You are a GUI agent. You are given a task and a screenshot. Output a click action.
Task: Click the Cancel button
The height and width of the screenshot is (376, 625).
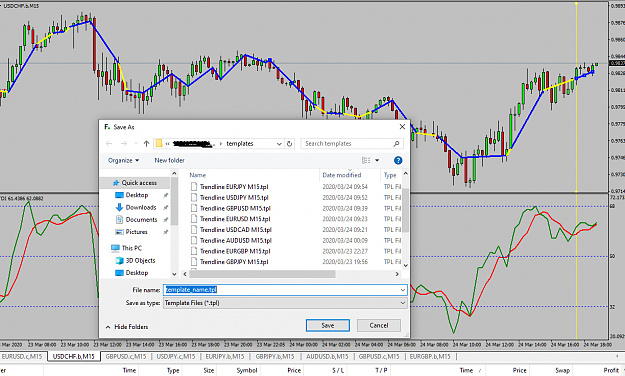click(x=379, y=325)
